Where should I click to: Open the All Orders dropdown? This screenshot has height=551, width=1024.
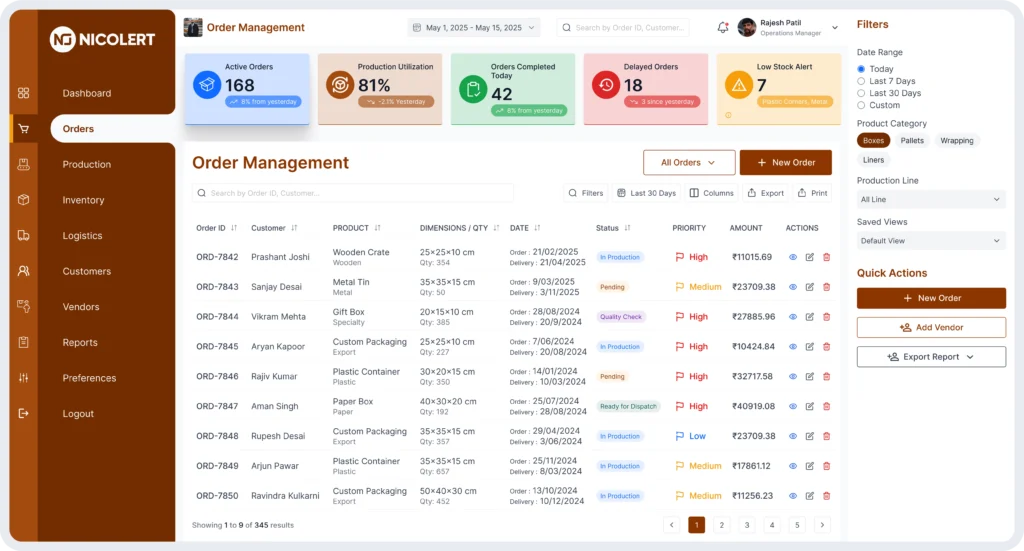689,163
